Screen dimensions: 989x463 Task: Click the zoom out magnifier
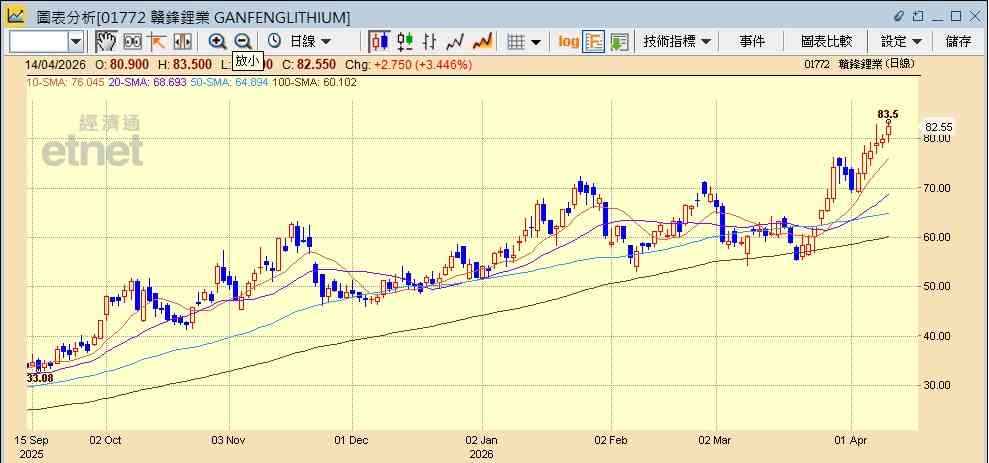tap(243, 42)
